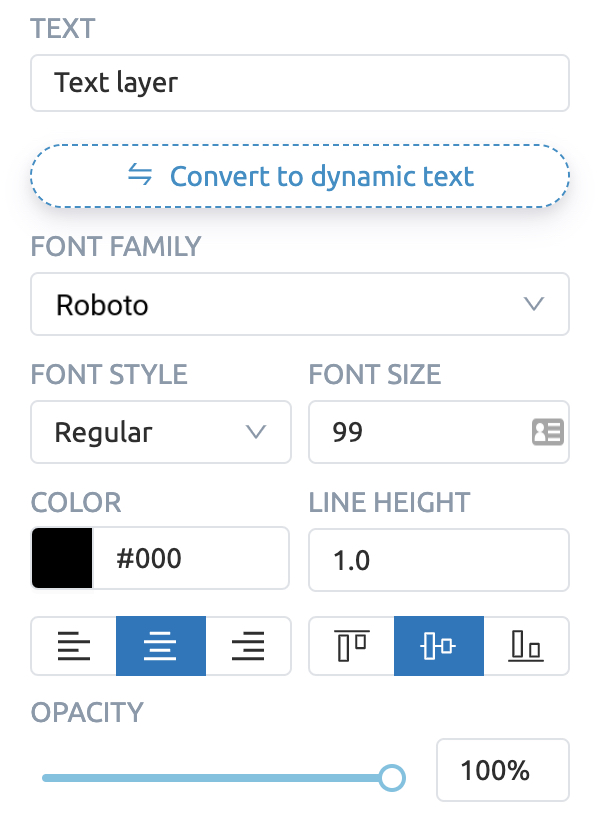Viewport: 598px width, 824px height.
Task: Open the Font Family dropdown
Action: pos(300,304)
